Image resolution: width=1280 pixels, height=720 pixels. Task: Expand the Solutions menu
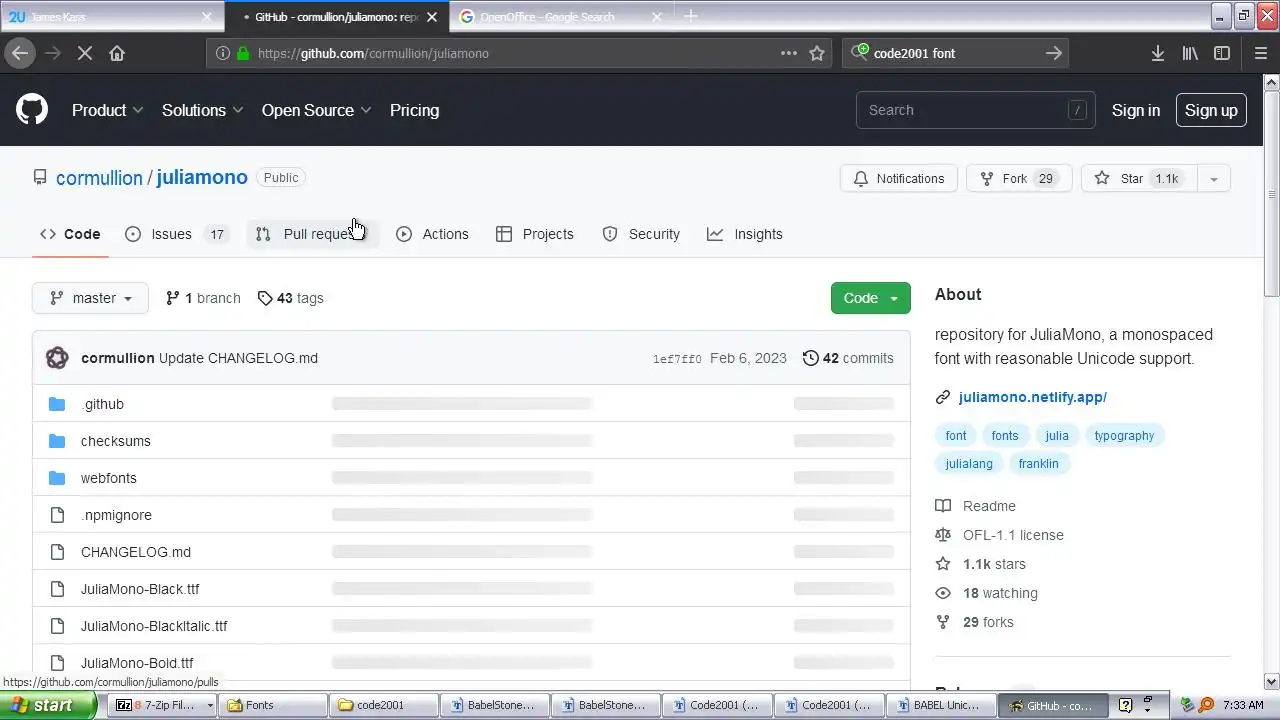point(203,110)
